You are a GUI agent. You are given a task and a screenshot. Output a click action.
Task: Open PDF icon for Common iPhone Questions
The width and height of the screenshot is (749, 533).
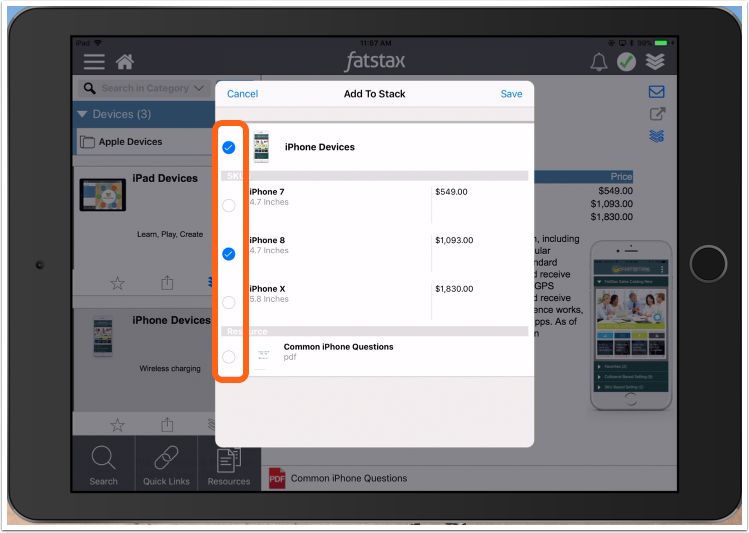(277, 478)
